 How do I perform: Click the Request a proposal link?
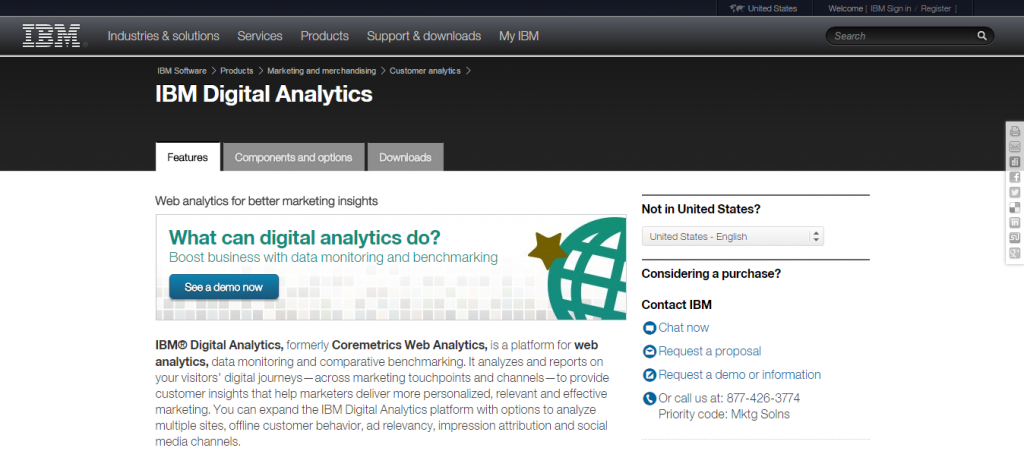(709, 351)
